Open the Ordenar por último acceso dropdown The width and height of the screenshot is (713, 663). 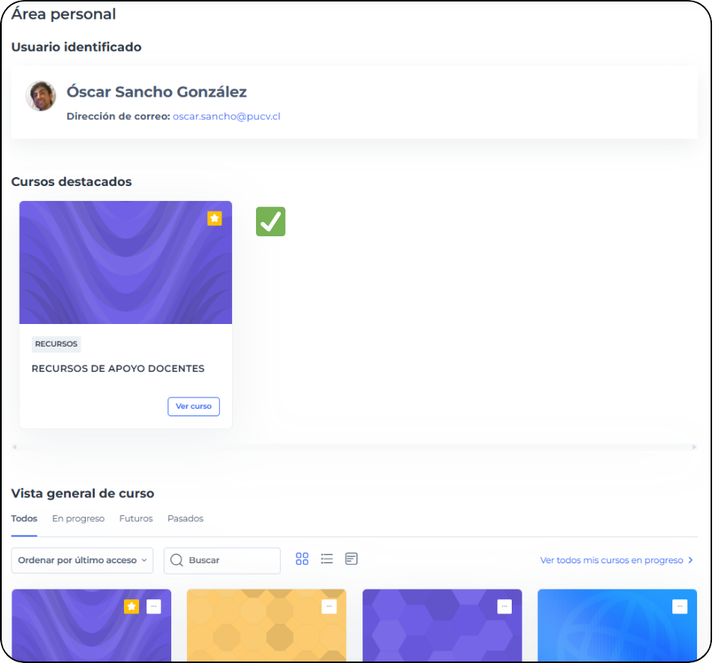click(x=82, y=560)
